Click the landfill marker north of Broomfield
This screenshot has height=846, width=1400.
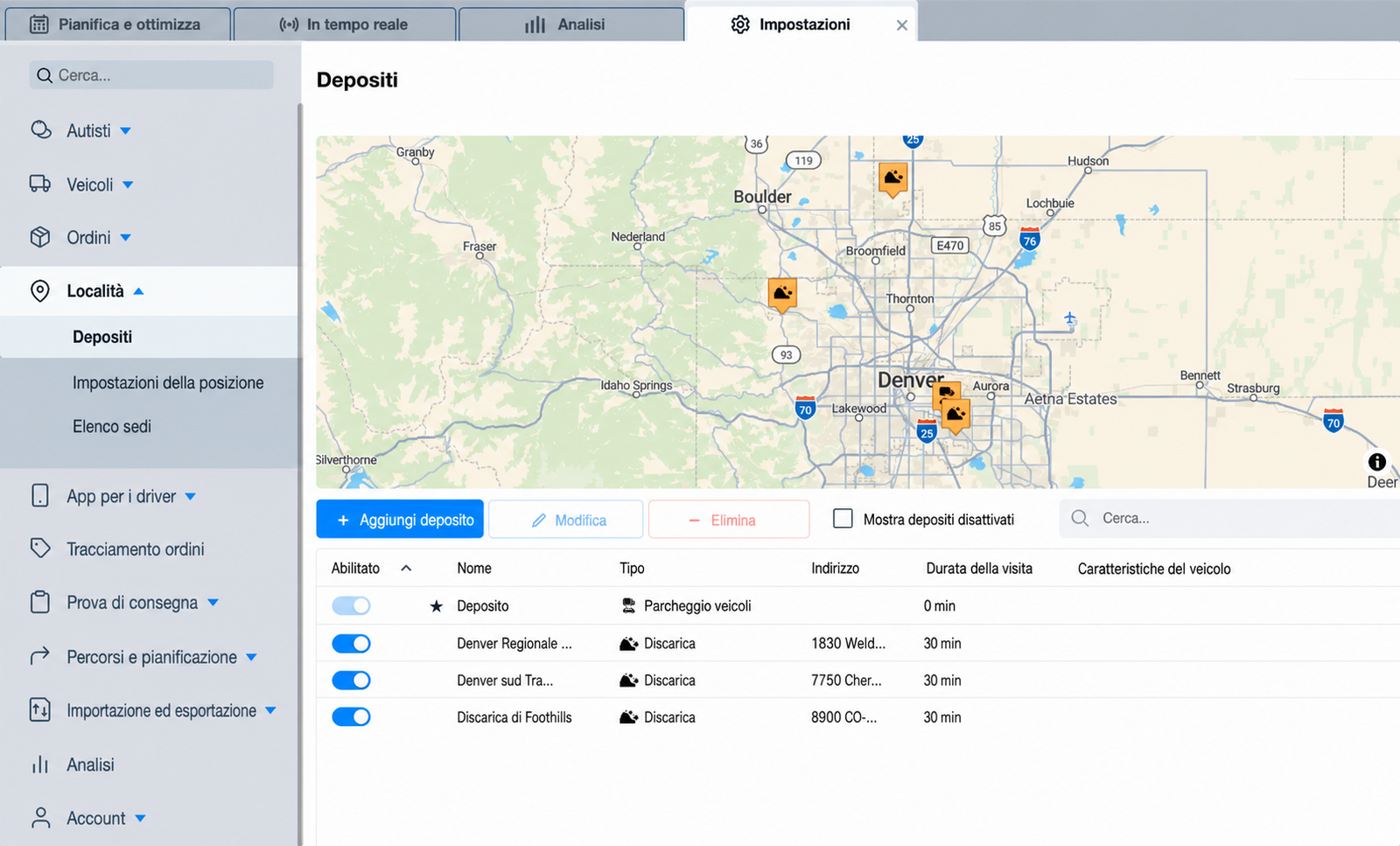click(x=892, y=179)
